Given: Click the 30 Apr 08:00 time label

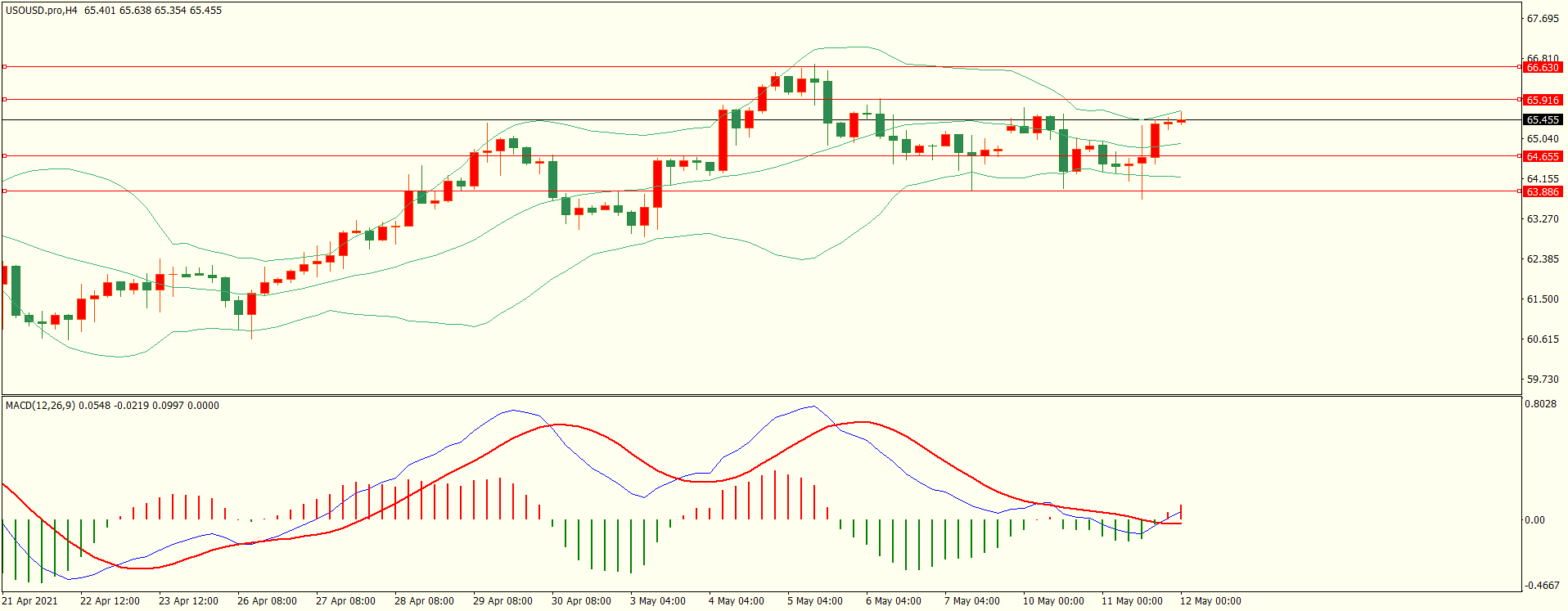Looking at the screenshot, I should tap(581, 601).
